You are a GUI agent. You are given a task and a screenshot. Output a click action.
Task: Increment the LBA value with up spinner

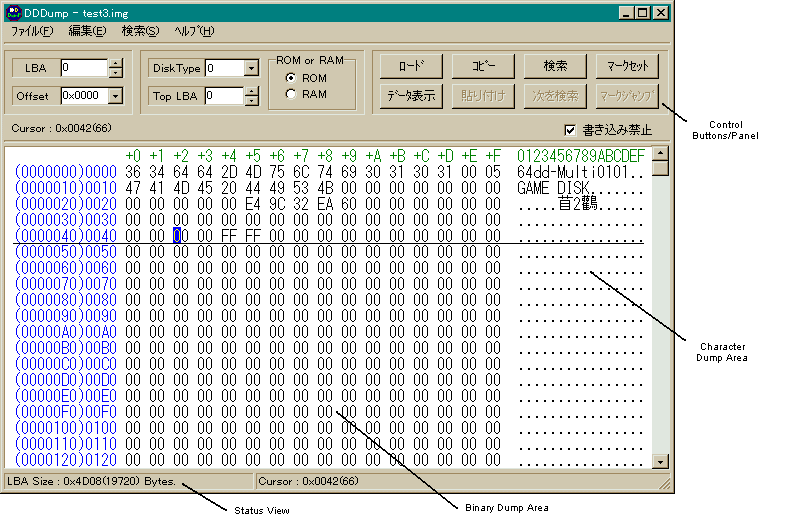(x=115, y=63)
